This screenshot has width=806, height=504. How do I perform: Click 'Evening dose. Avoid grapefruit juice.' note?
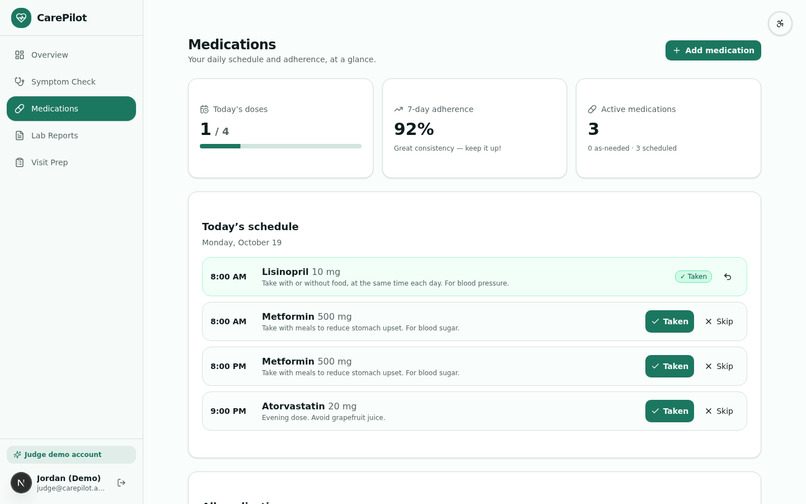point(323,418)
